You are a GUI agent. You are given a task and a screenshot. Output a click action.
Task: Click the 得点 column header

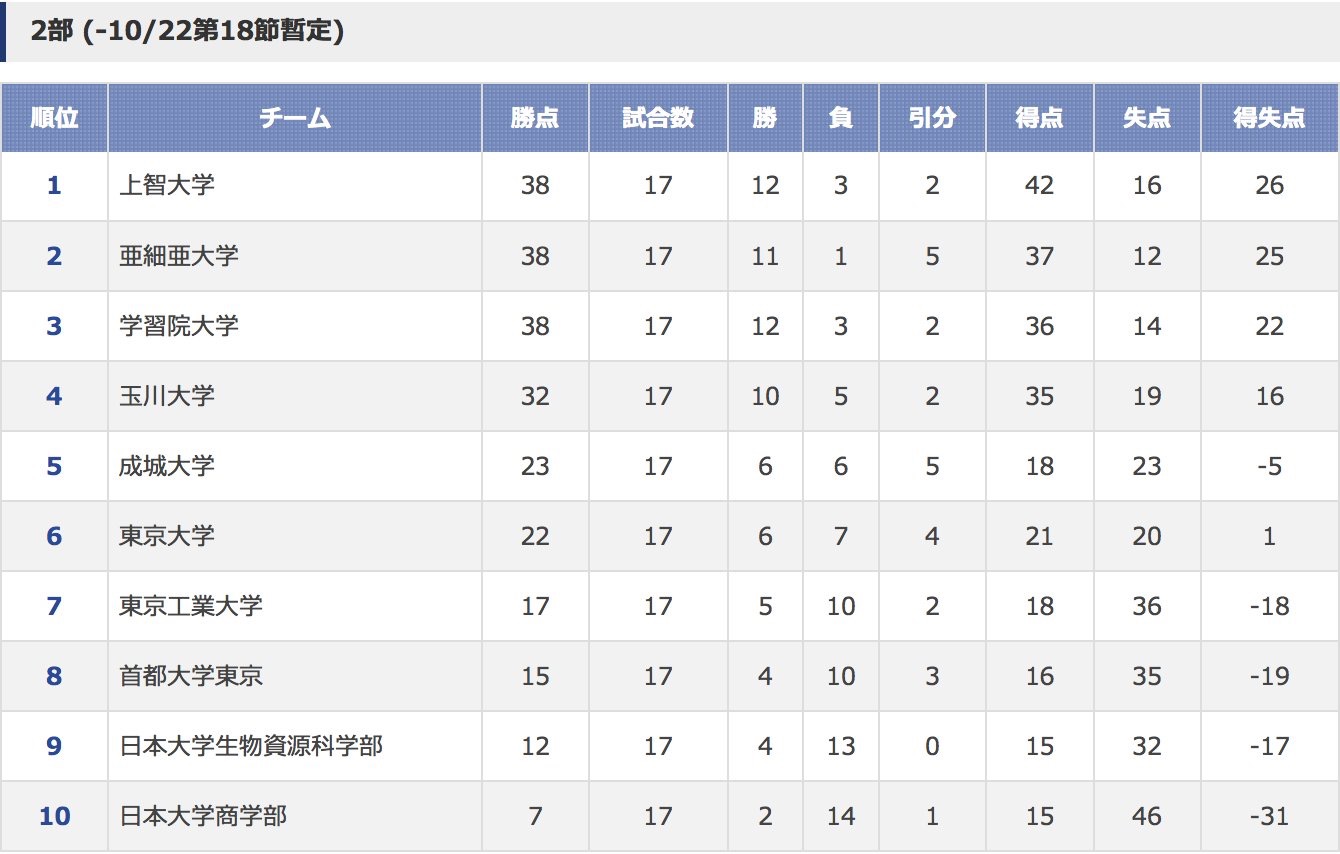tap(1040, 118)
